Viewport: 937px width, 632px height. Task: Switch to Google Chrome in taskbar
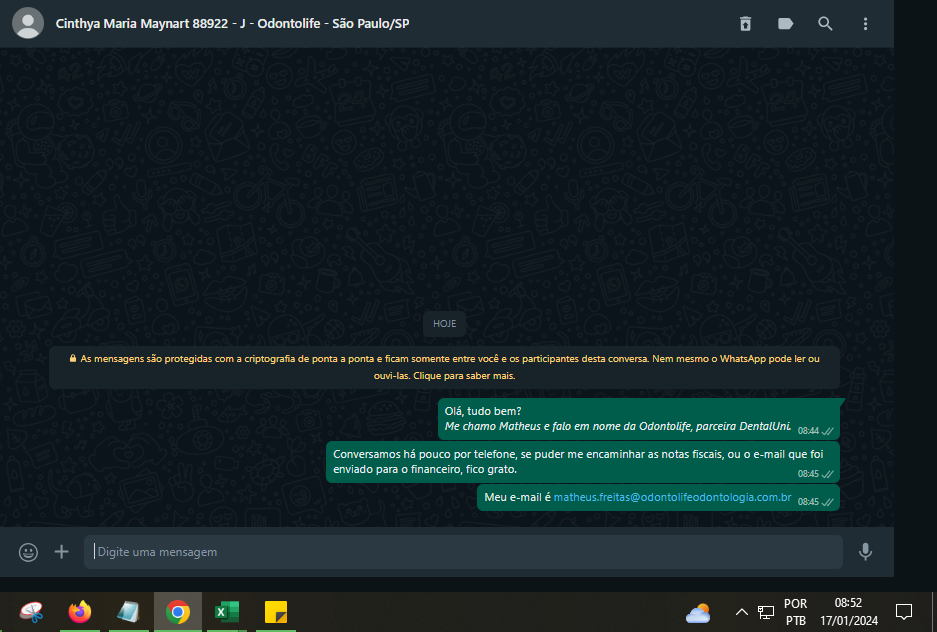[177, 612]
